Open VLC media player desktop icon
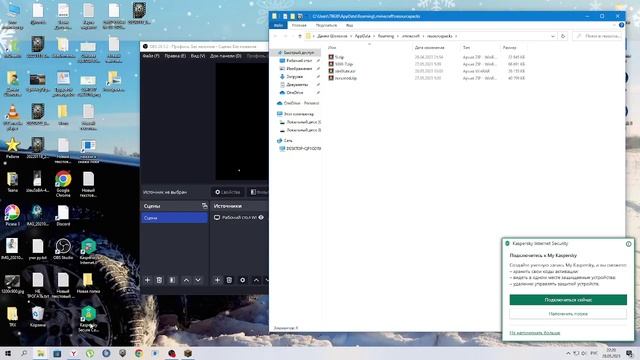640x360 pixels. point(13,117)
